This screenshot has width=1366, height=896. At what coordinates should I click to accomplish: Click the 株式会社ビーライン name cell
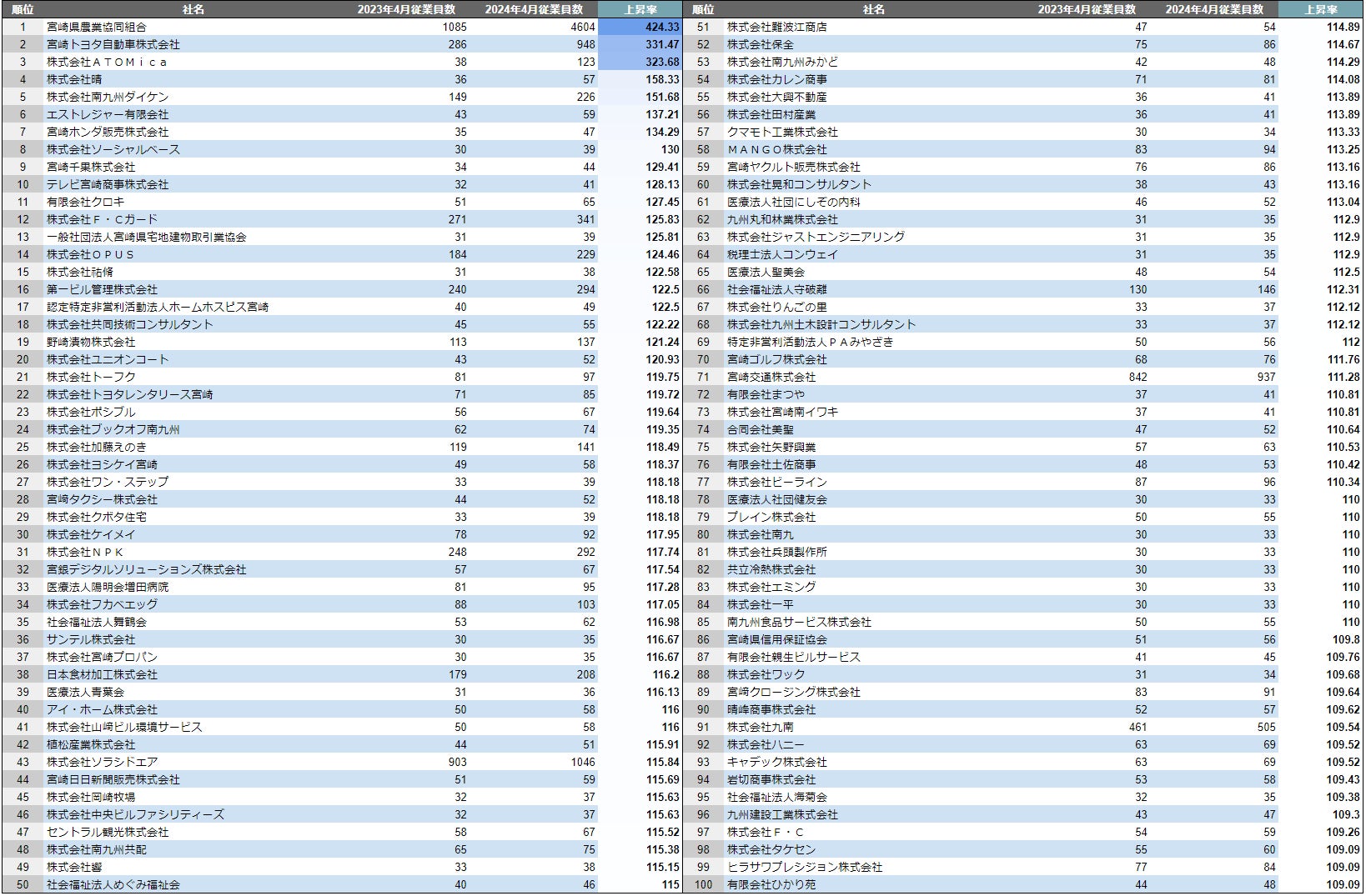(x=777, y=482)
